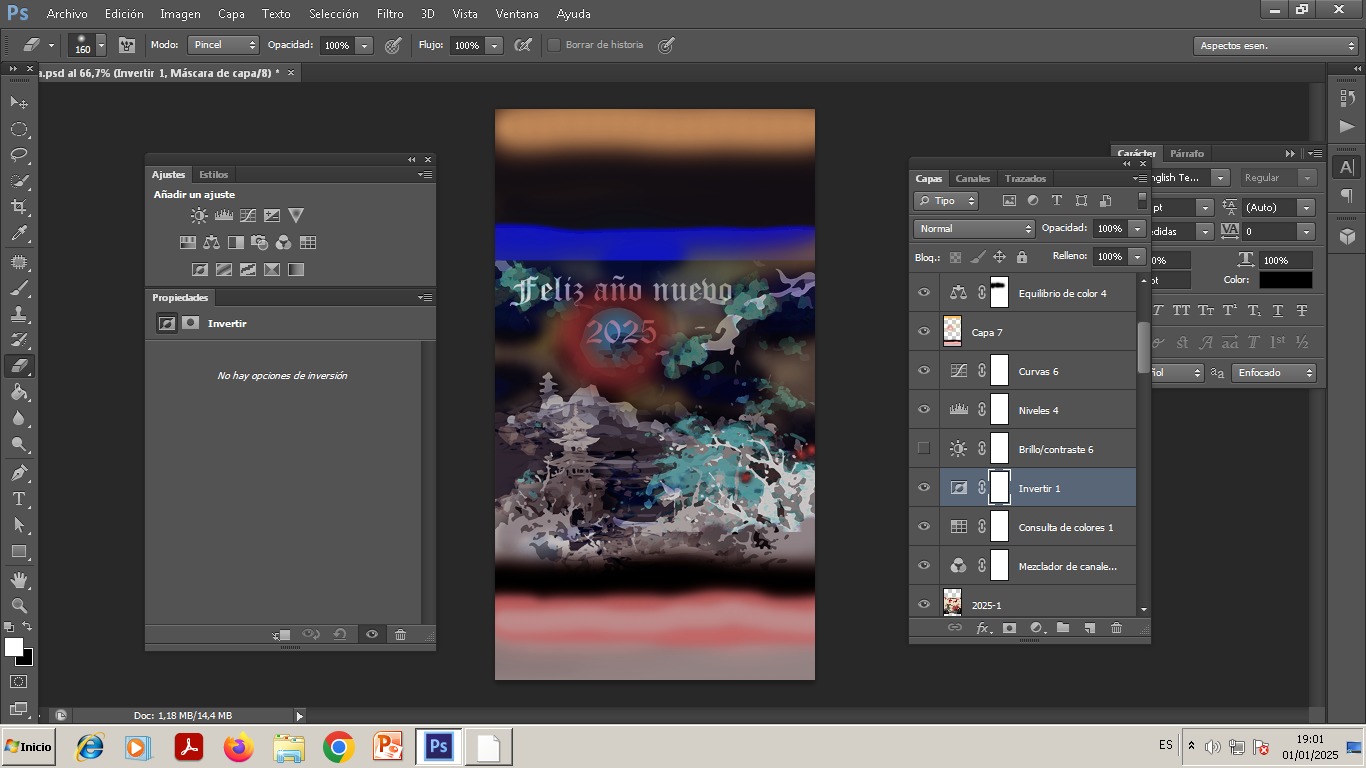Switch to the Trazados tab
This screenshot has height=768, width=1366.
1025,178
